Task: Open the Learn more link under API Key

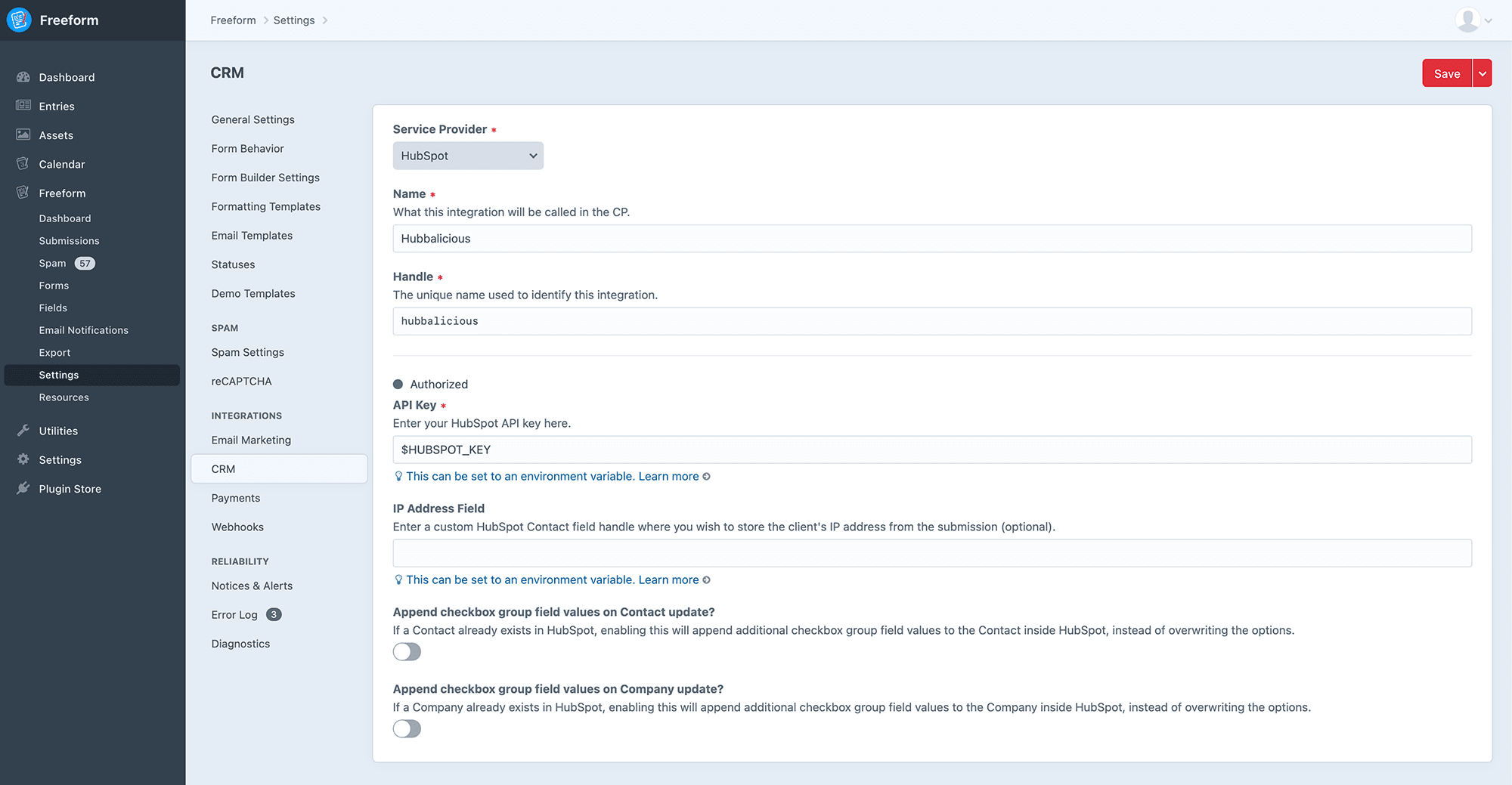Action: coord(668,476)
